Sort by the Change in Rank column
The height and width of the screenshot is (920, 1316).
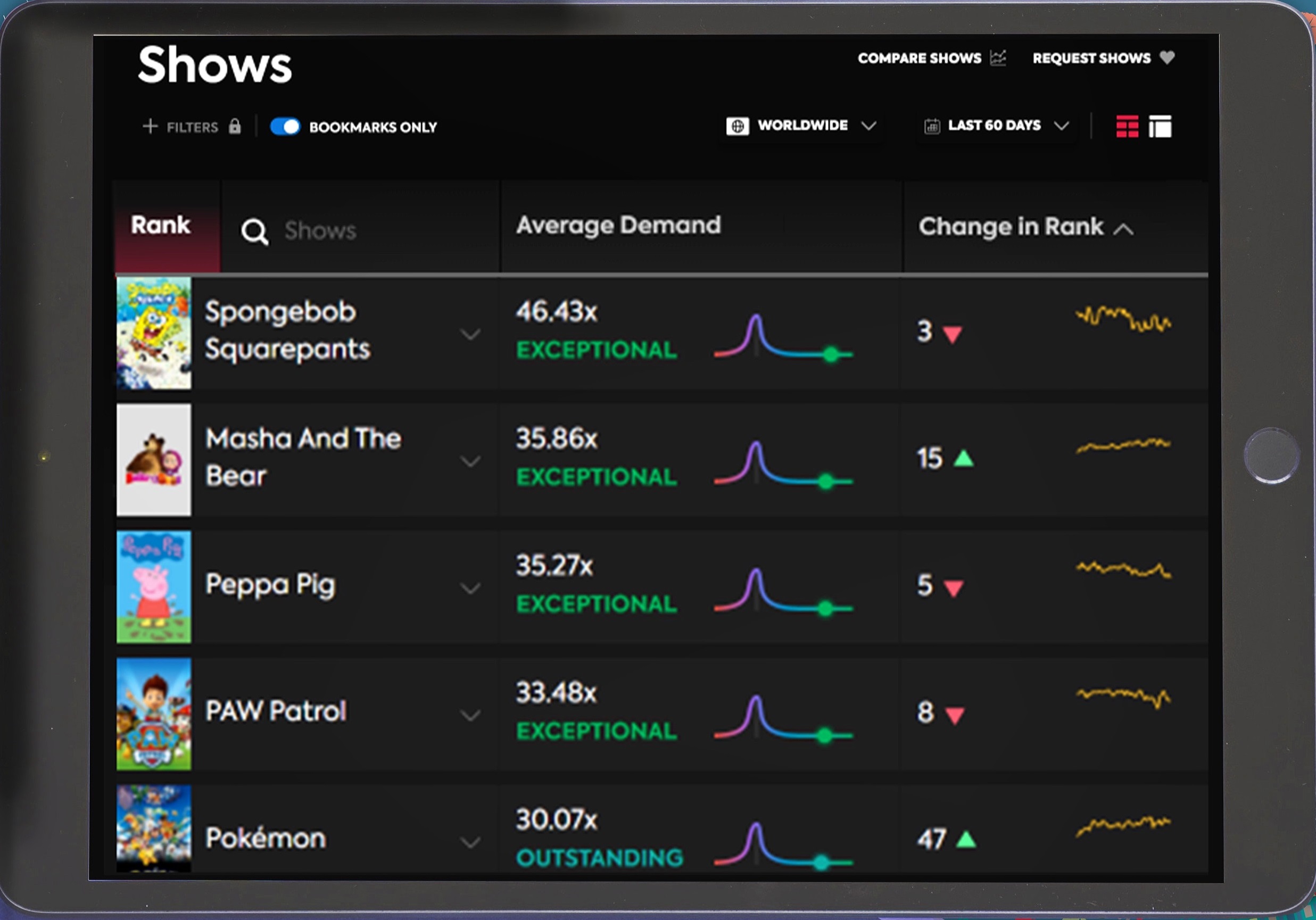click(x=1011, y=227)
